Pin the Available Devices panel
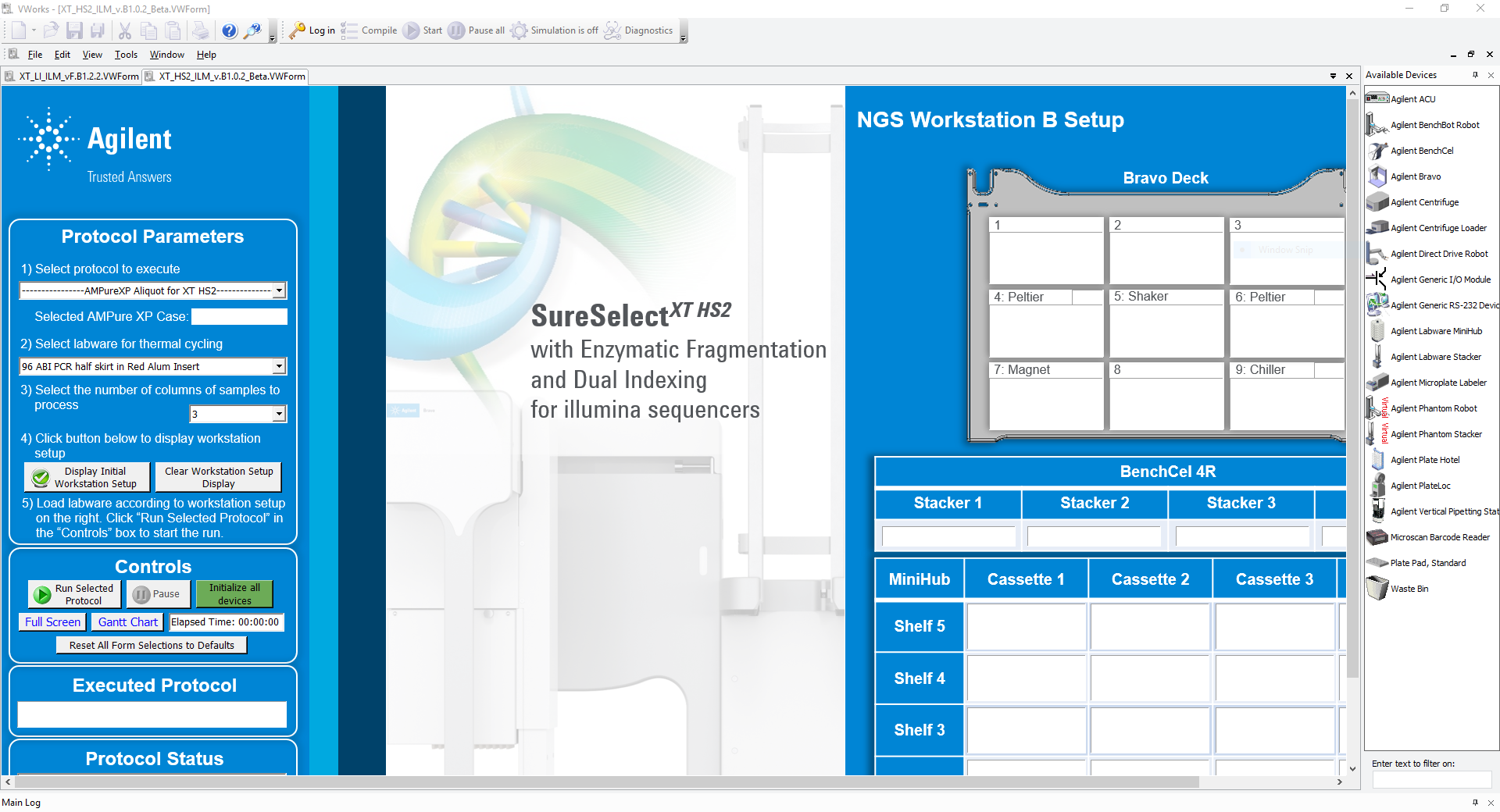Screen dimensions: 1500x812 click(x=1476, y=75)
